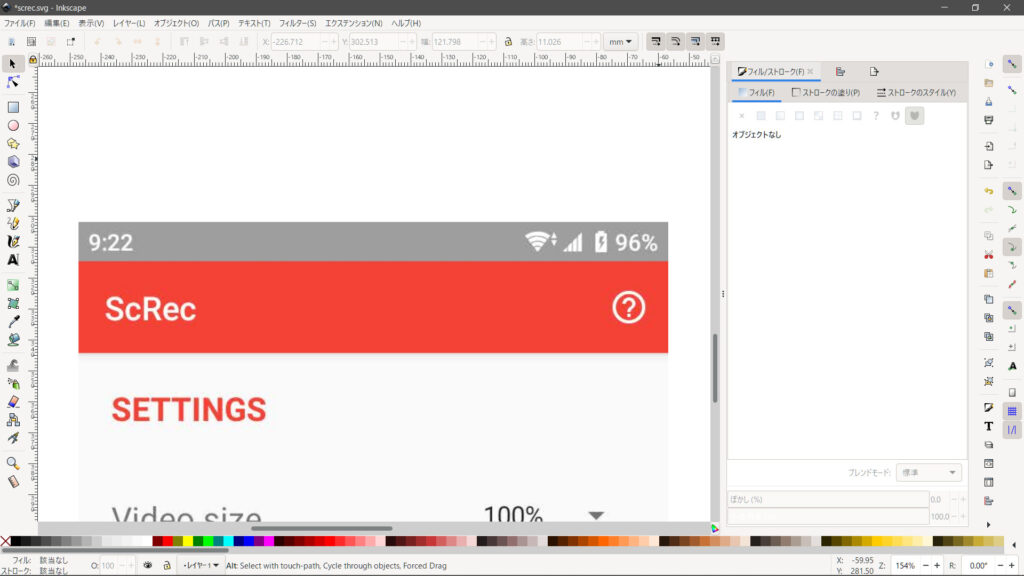Open the 編集(E) menu
Viewport: 1024px width, 576px height.
tap(57, 23)
